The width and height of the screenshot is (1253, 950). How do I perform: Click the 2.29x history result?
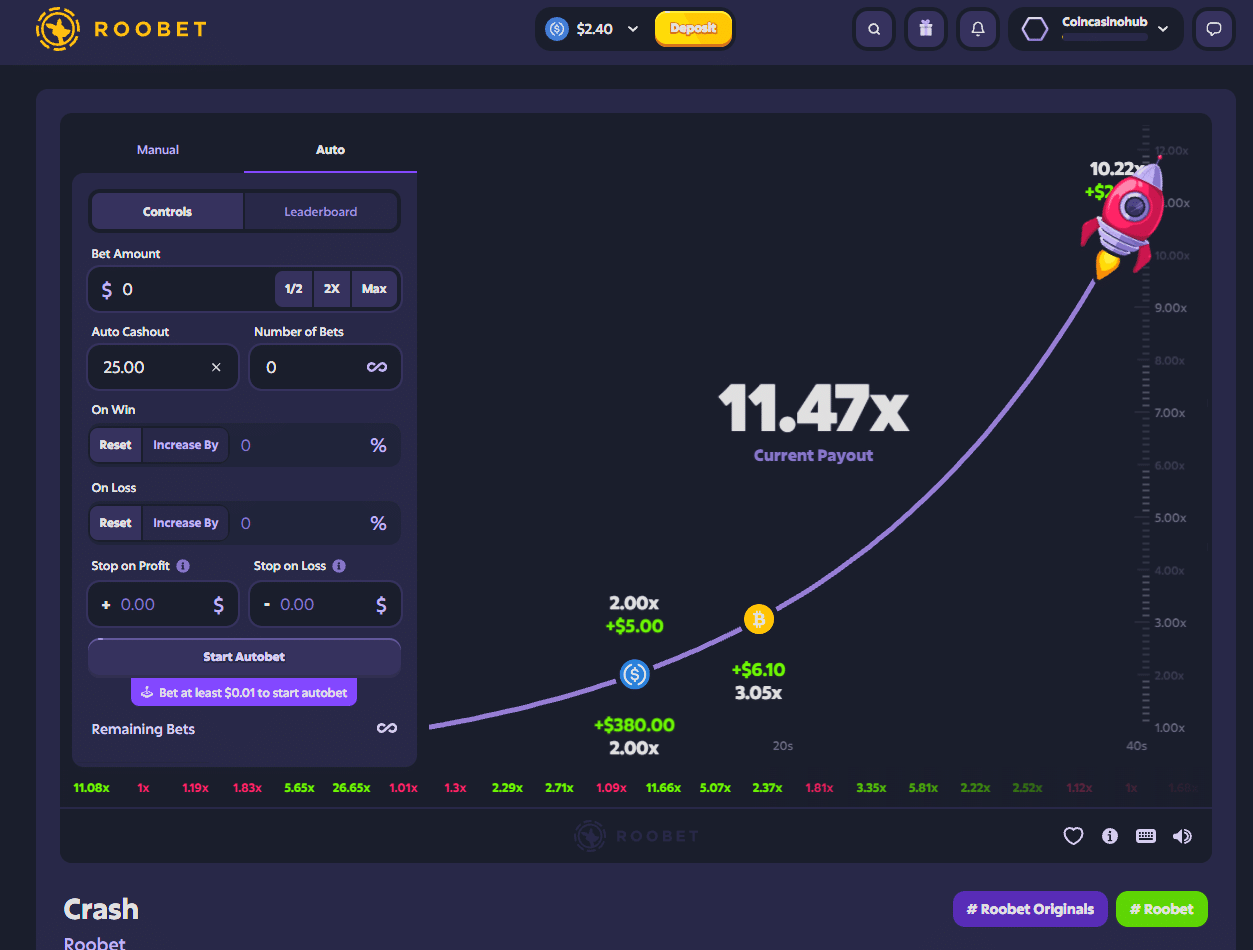tap(507, 788)
